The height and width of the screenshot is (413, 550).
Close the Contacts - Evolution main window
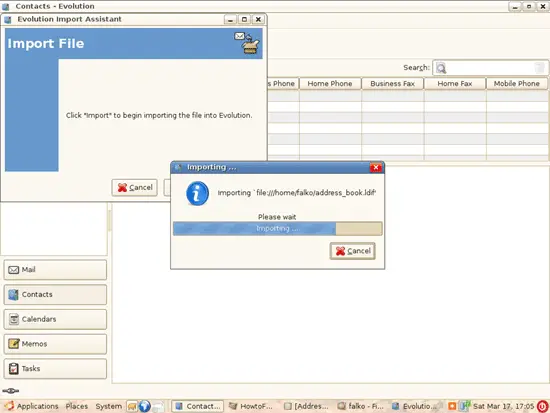(x=543, y=7)
